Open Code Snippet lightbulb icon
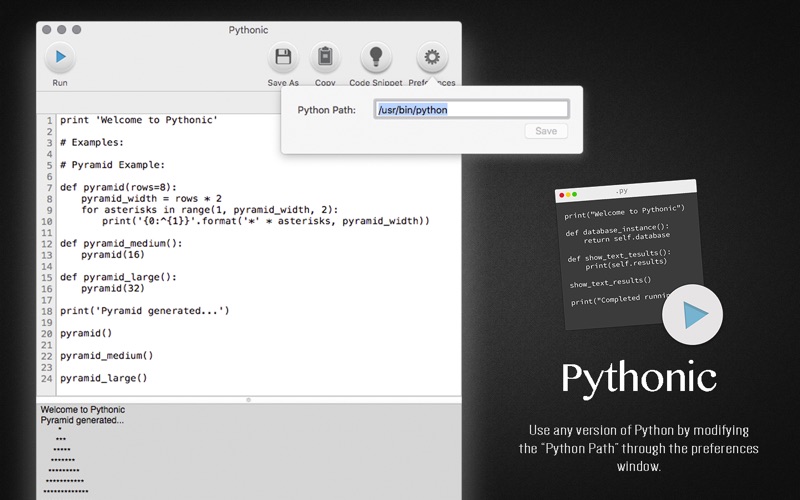The image size is (800, 500). 376,57
